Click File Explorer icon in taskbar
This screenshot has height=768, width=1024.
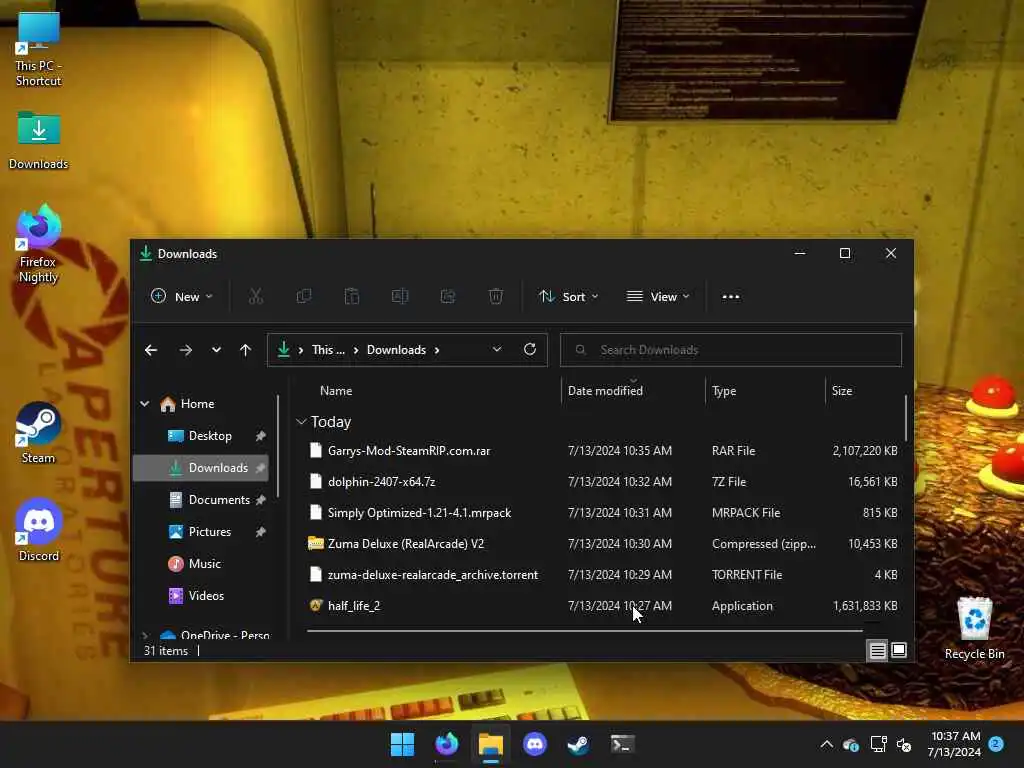tap(490, 744)
